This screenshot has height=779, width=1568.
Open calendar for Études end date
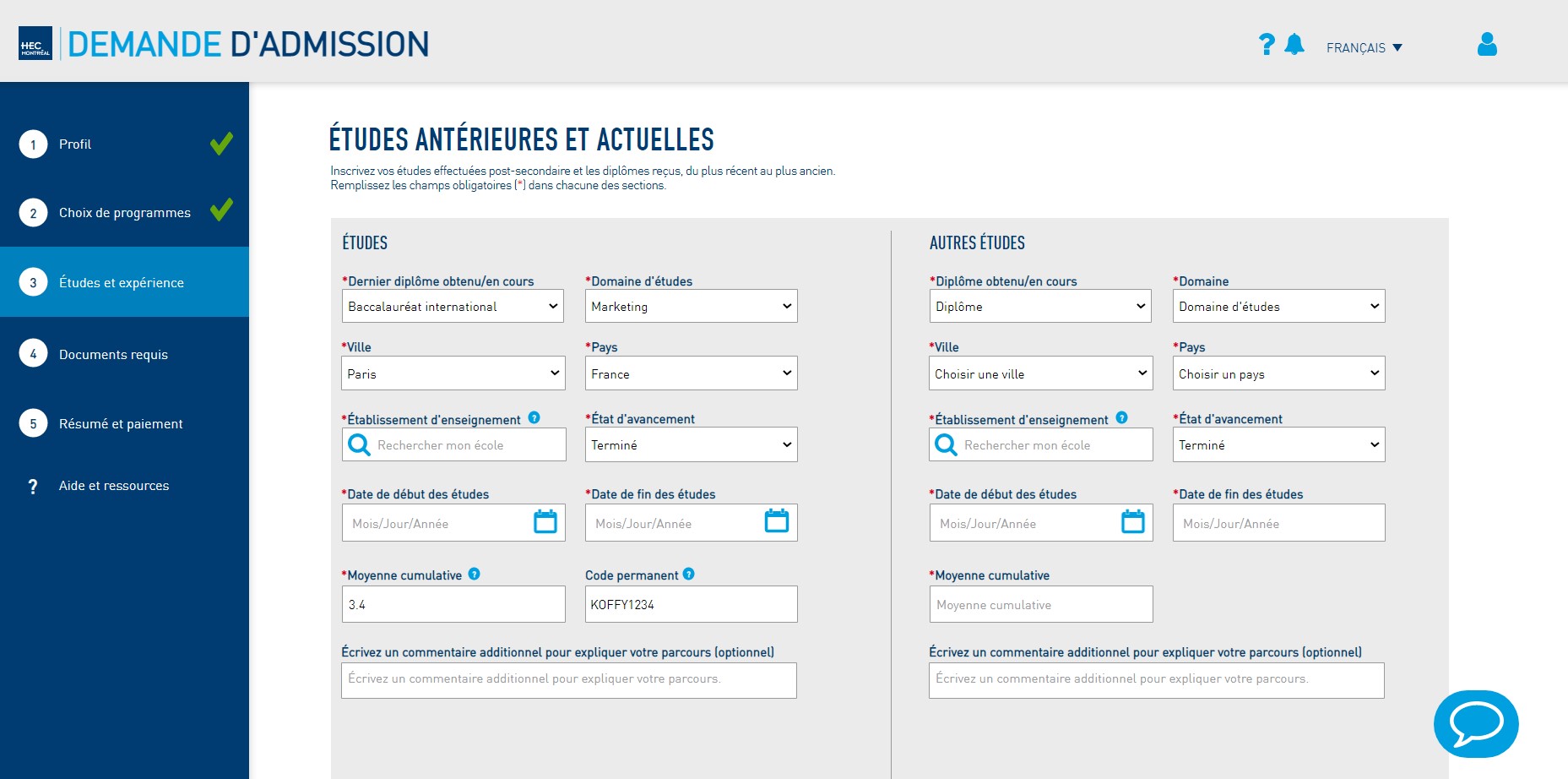(x=776, y=522)
